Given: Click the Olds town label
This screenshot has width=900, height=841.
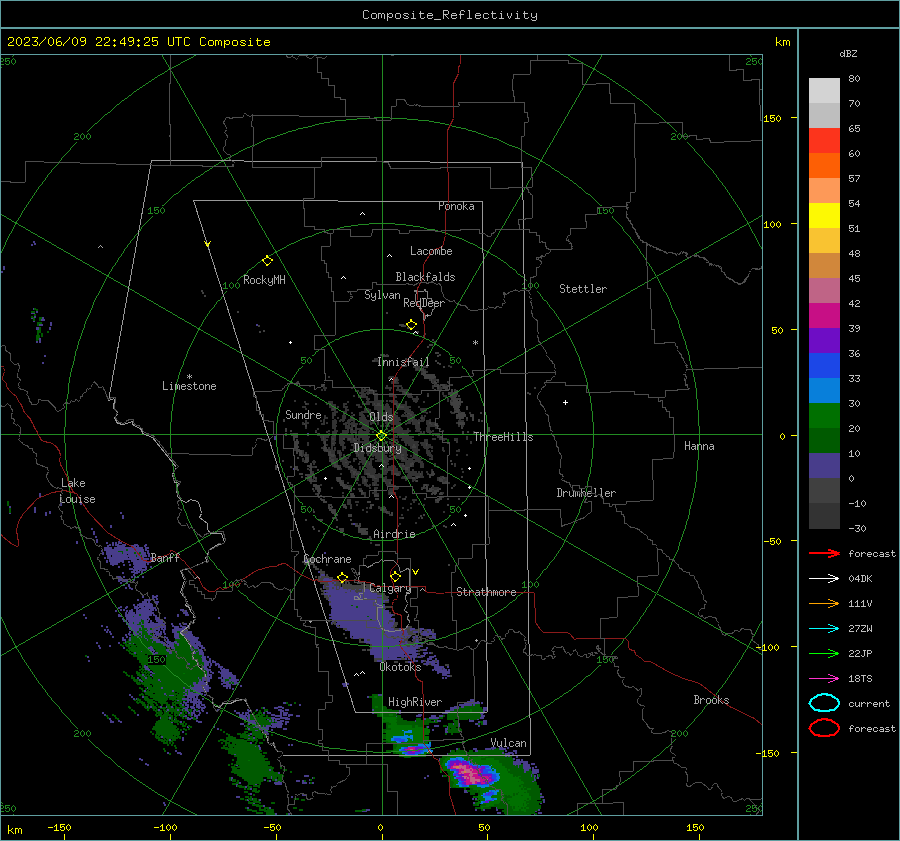Looking at the screenshot, I should [x=381, y=417].
